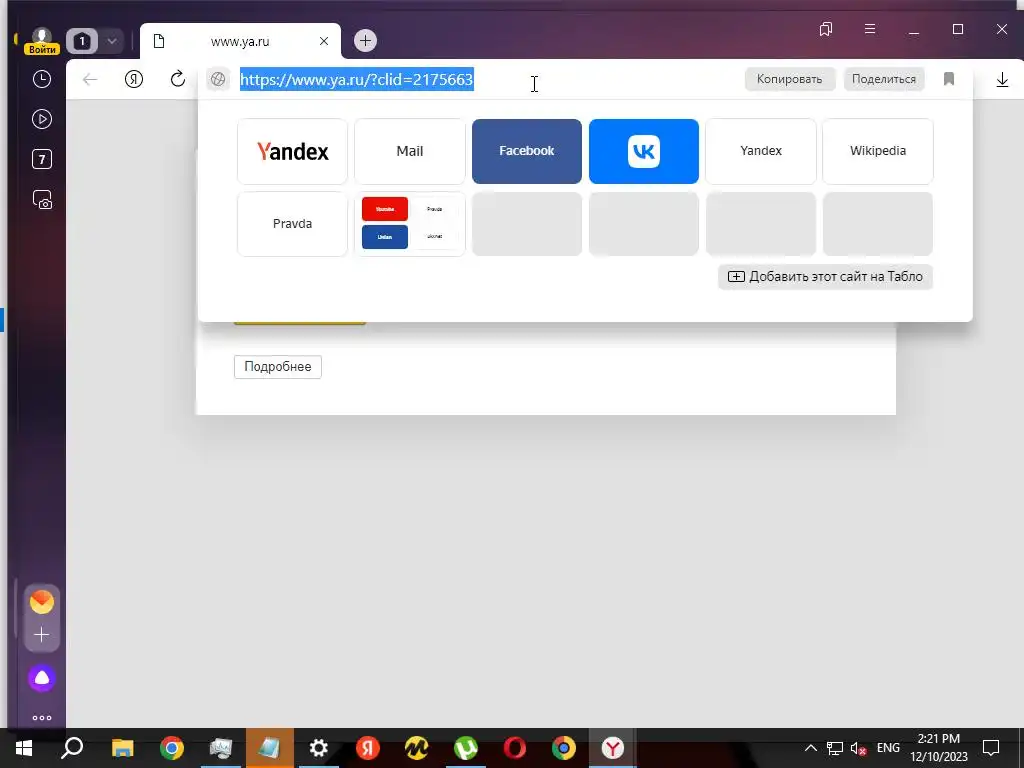Viewport: 1024px width, 768px height.
Task: Open downloads with the arrow icon
Action: click(1002, 80)
